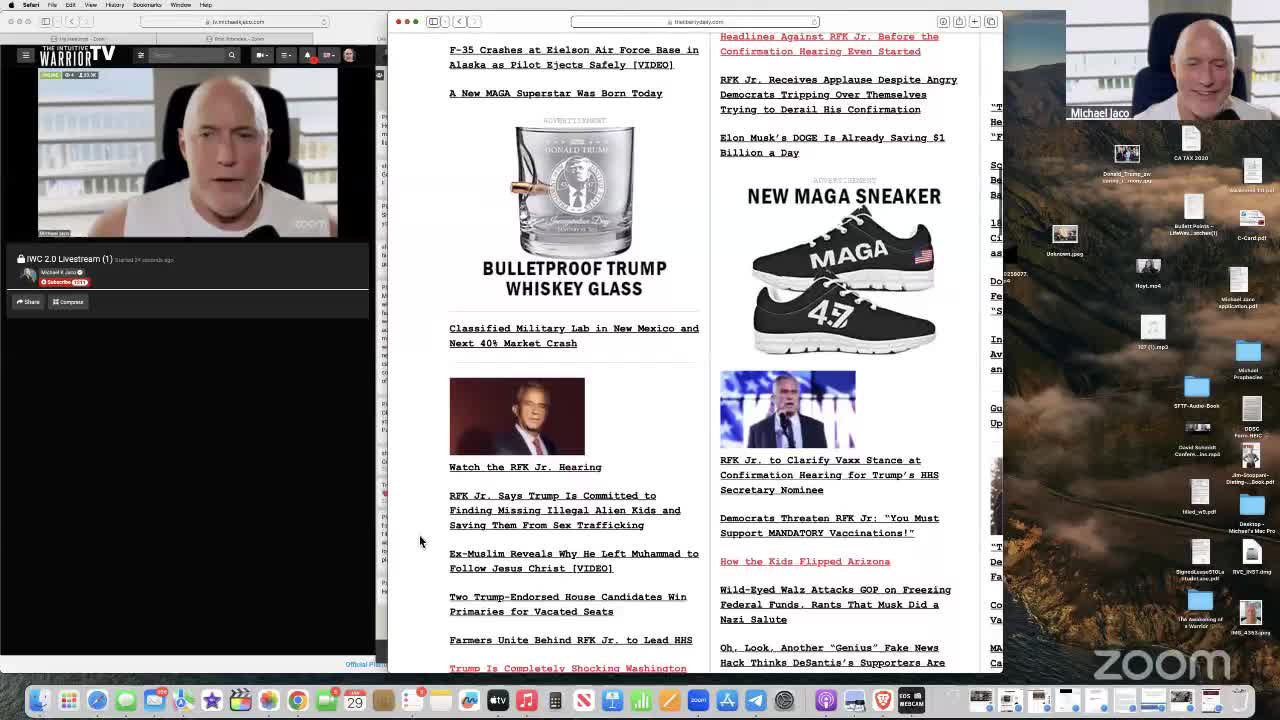Launch Apple TV app from Dock
Image resolution: width=1280 pixels, height=720 pixels.
[498, 701]
